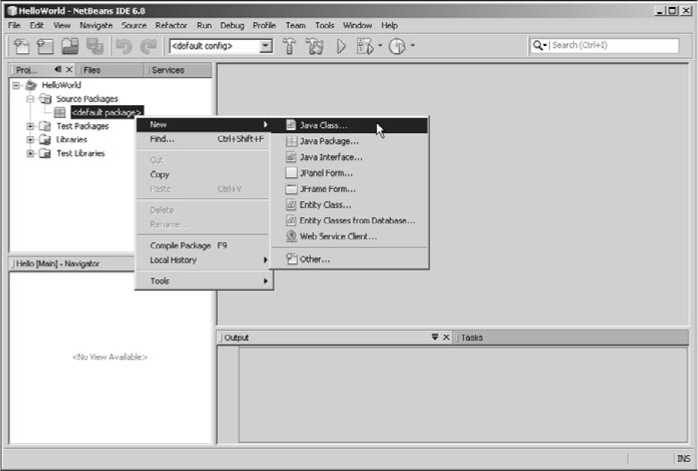Screen dimensions: 698x471
Task: Choose Other from the New submenu
Action: [x=349, y=259]
